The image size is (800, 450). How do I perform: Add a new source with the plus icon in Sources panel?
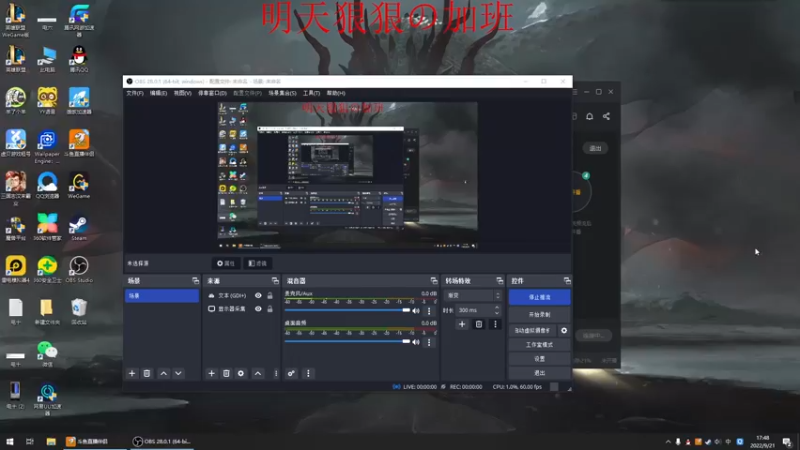[x=211, y=373]
